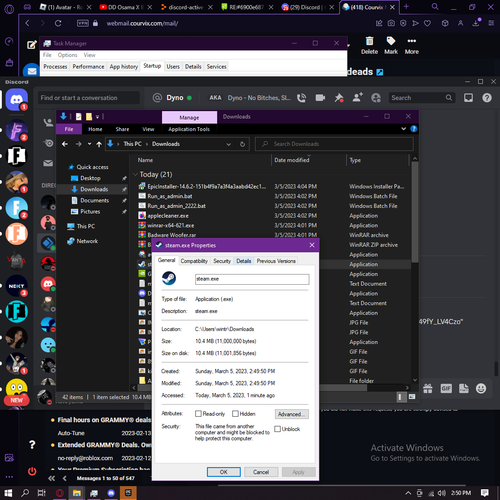Image resolution: width=500 pixels, height=500 pixels.
Task: Open the View ribbon tab in Explorer
Action: click(x=148, y=129)
